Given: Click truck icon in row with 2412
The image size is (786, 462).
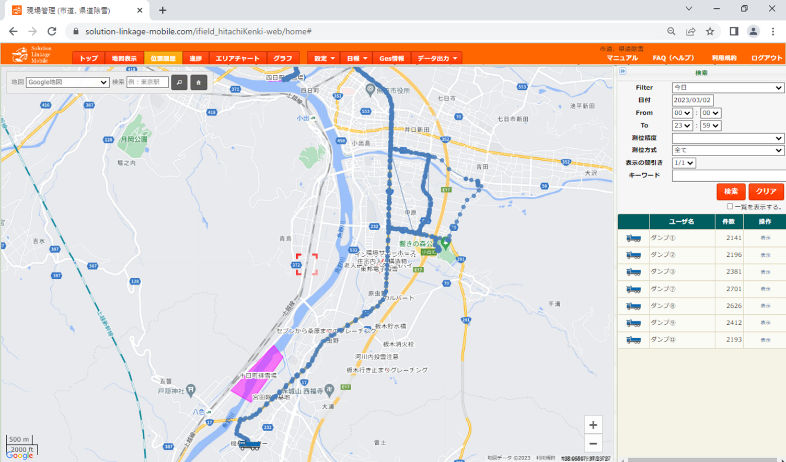Looking at the screenshot, I should pyautogui.click(x=634, y=323).
